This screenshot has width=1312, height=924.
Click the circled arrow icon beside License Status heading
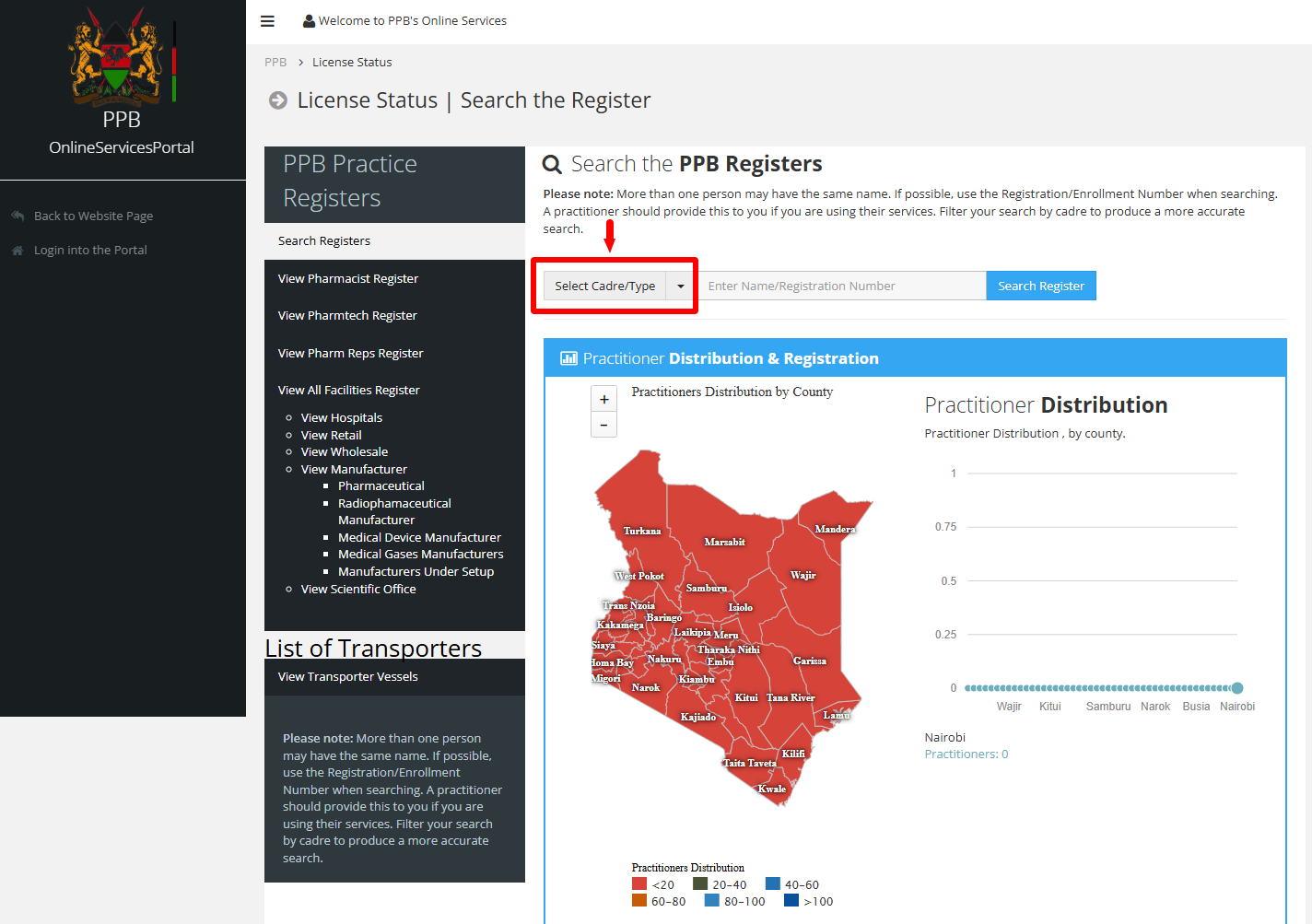pyautogui.click(x=278, y=100)
